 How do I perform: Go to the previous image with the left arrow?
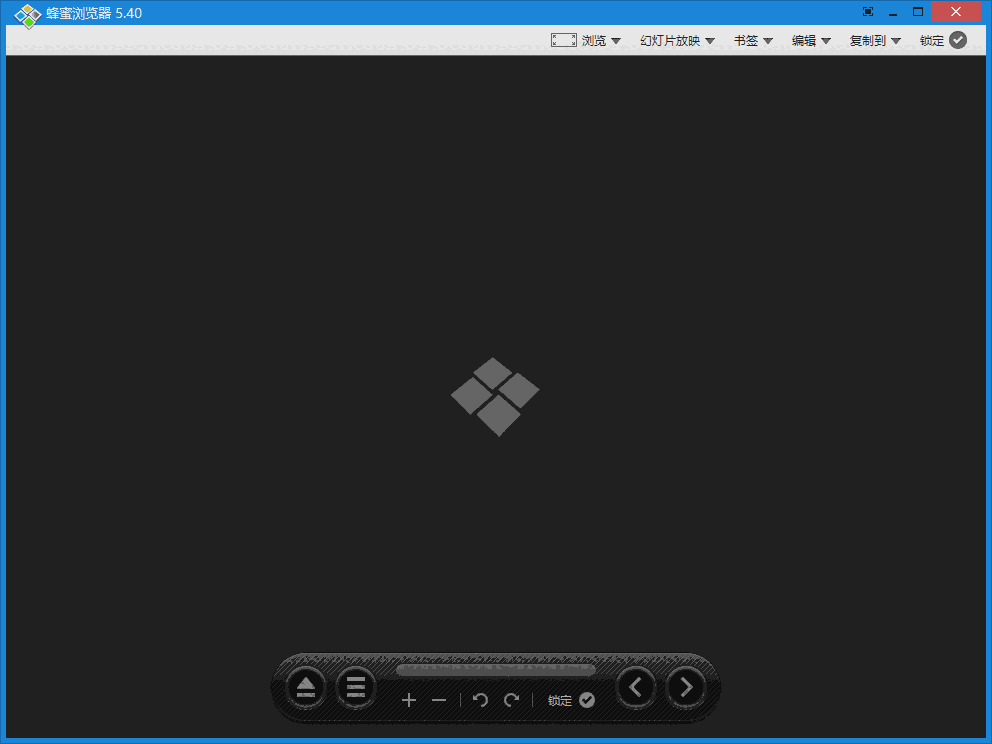[636, 687]
